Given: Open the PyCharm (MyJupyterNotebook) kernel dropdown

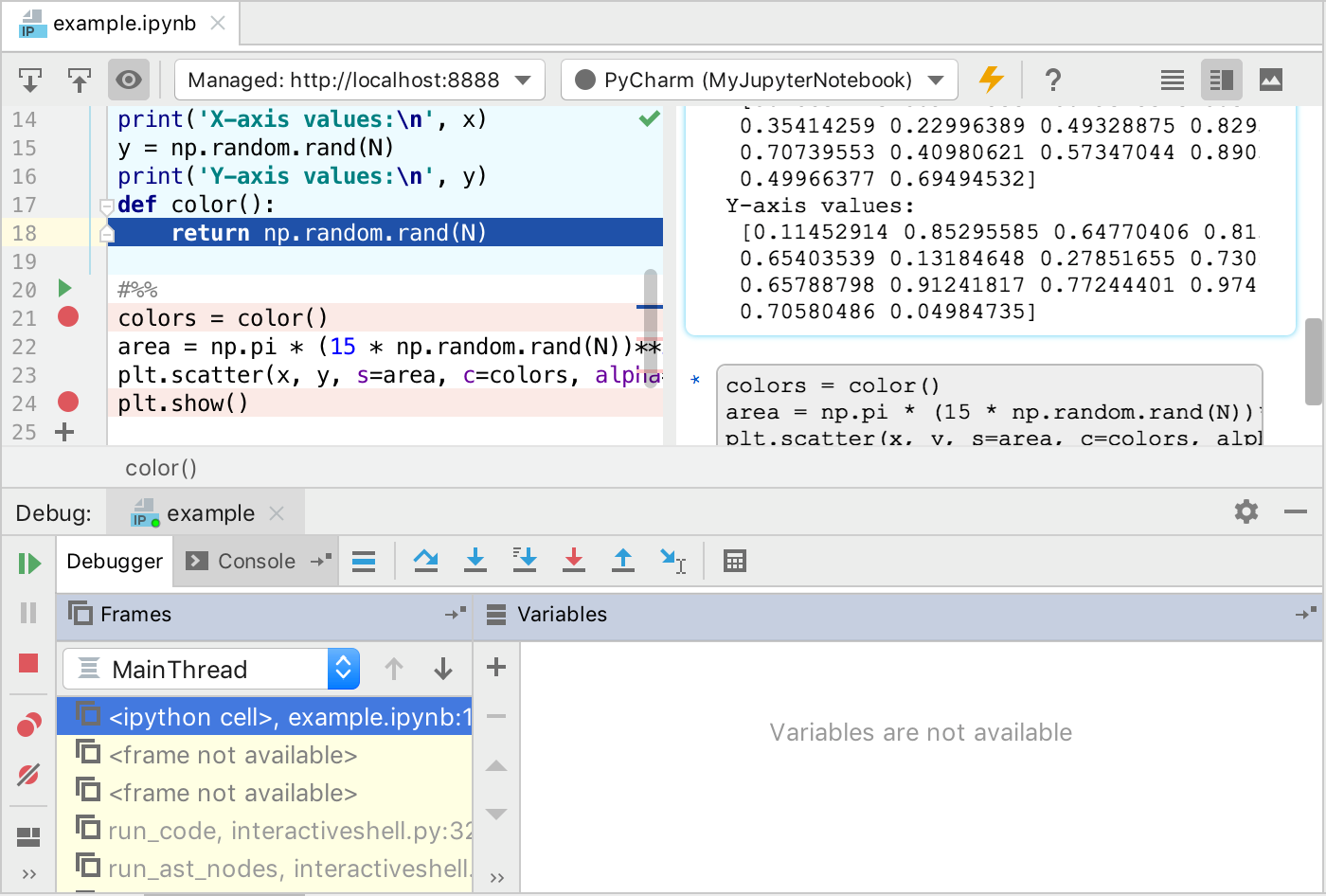Looking at the screenshot, I should pos(758,80).
